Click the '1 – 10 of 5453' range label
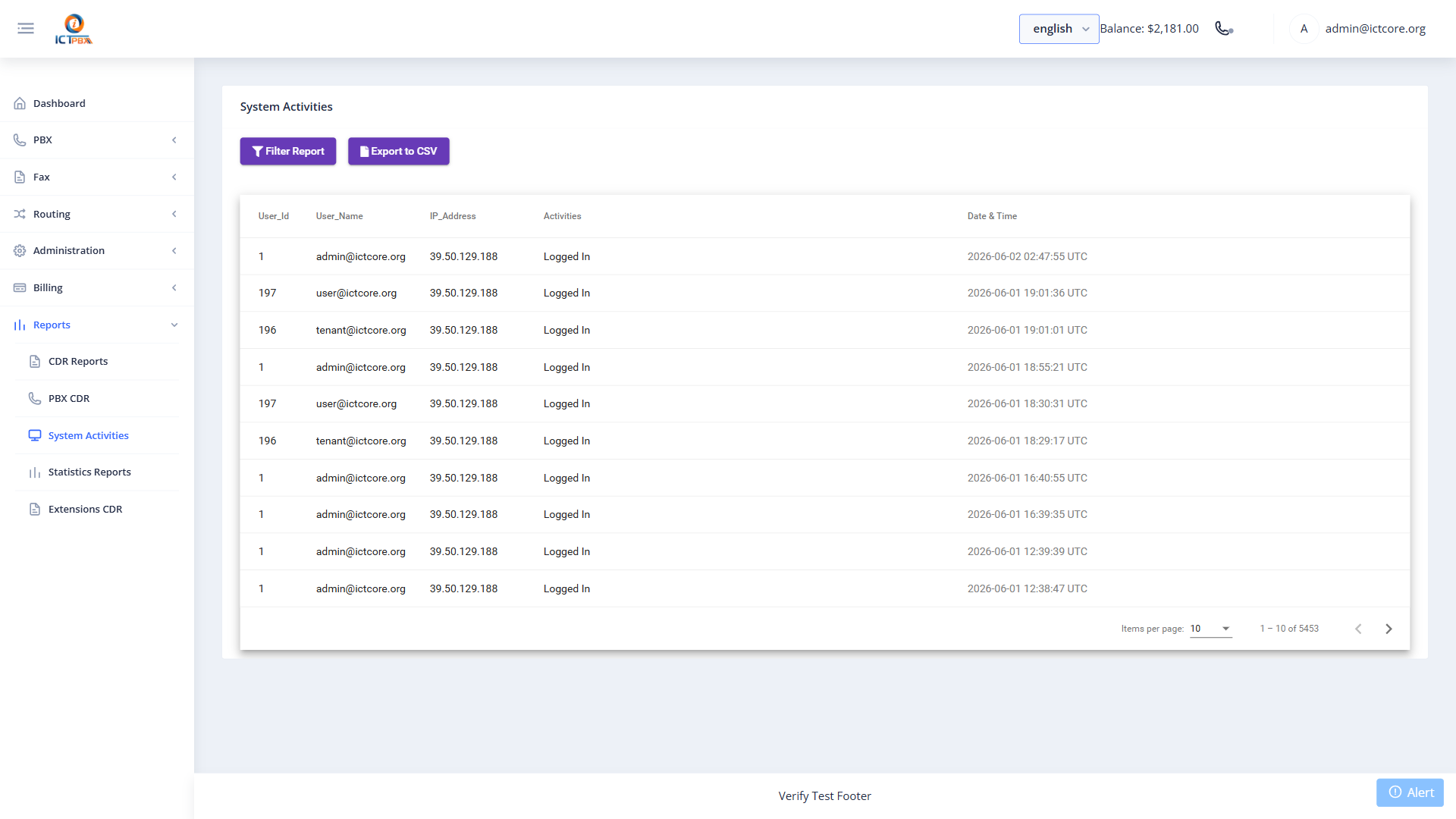The width and height of the screenshot is (1456, 819). point(1289,629)
